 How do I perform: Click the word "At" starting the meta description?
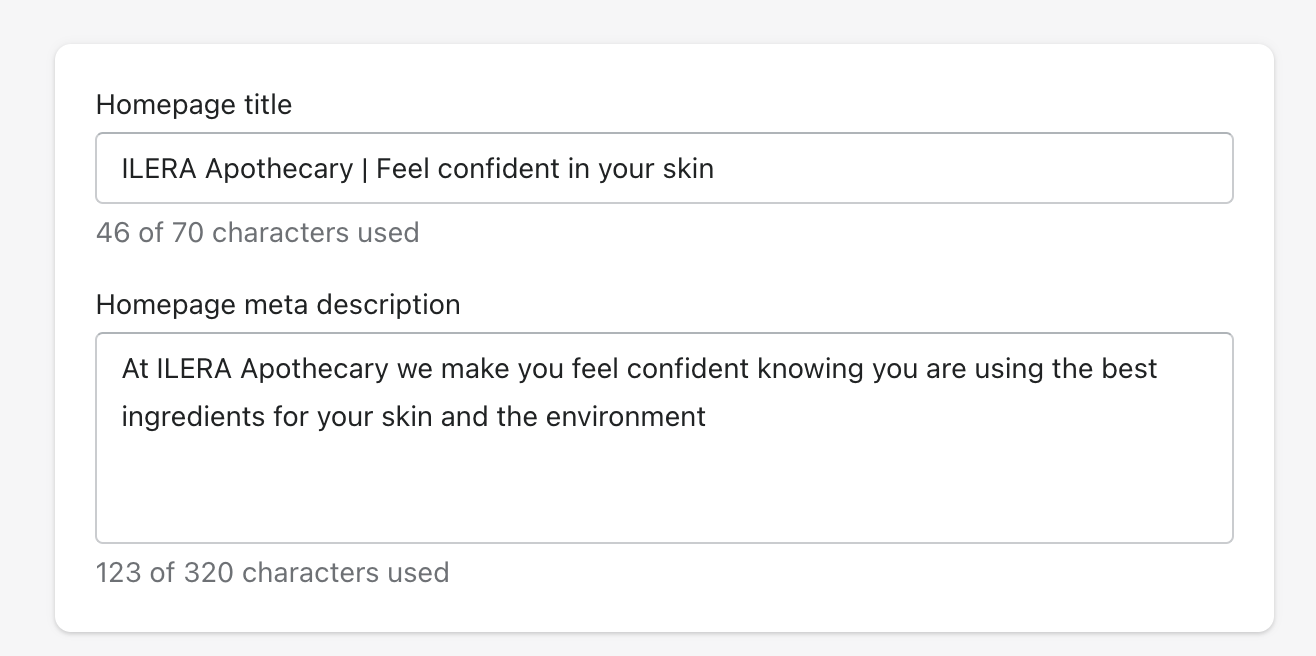coord(135,368)
